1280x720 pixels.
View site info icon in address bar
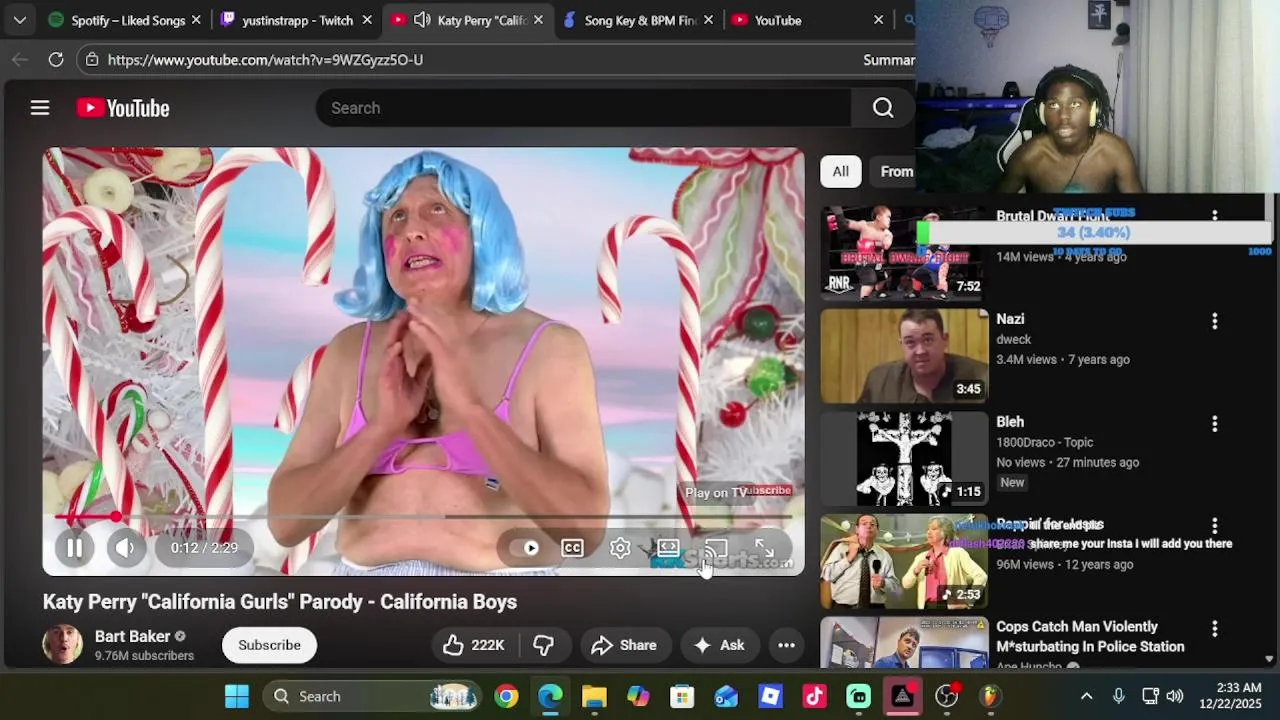(x=92, y=60)
